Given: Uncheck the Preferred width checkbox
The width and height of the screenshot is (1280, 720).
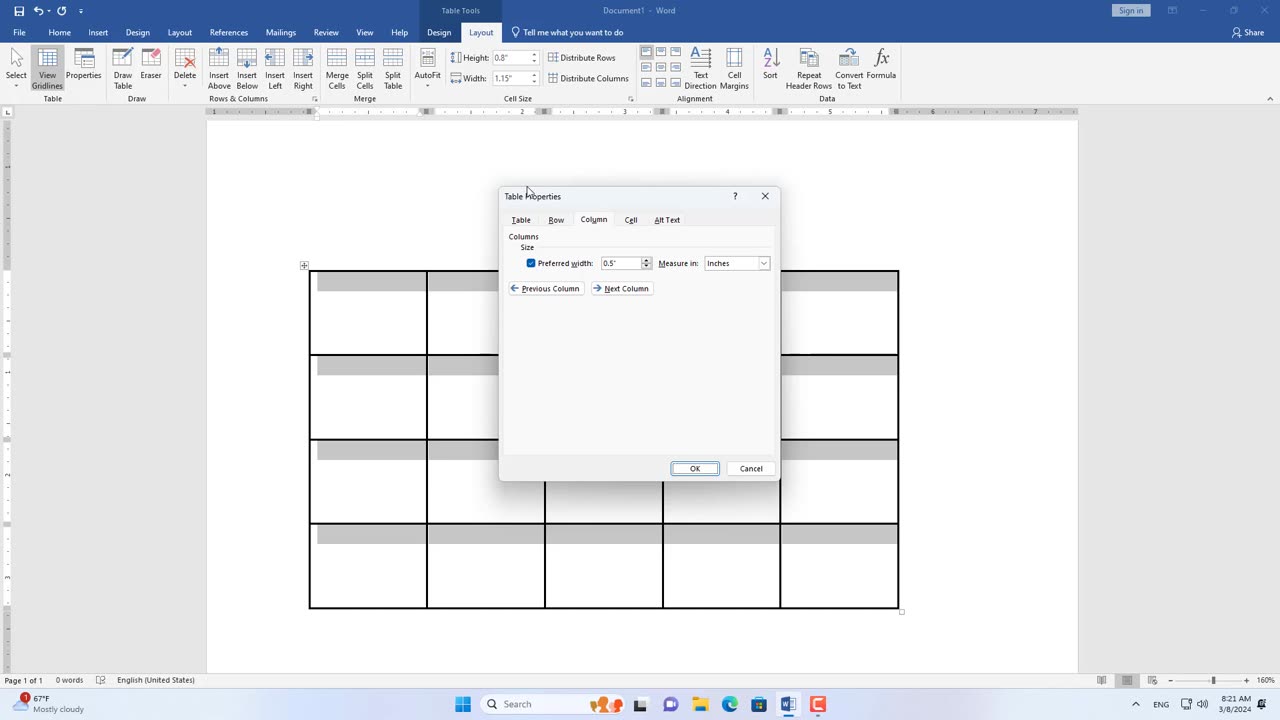Looking at the screenshot, I should click(531, 263).
